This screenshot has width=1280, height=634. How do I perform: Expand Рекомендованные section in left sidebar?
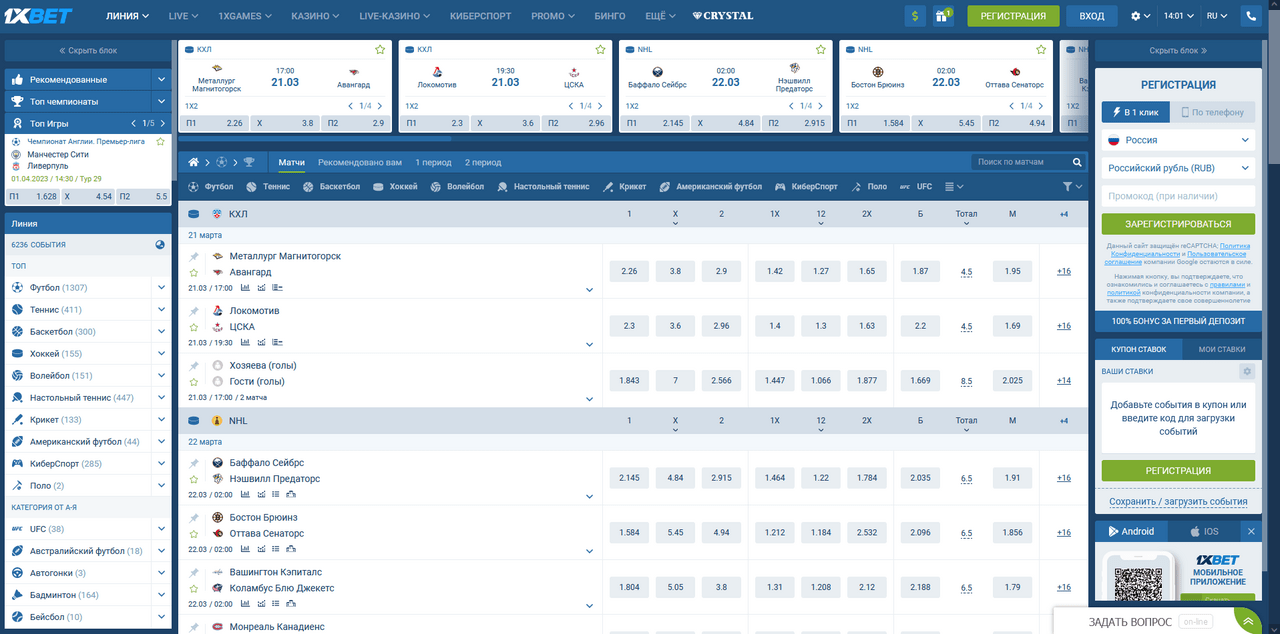(x=161, y=79)
